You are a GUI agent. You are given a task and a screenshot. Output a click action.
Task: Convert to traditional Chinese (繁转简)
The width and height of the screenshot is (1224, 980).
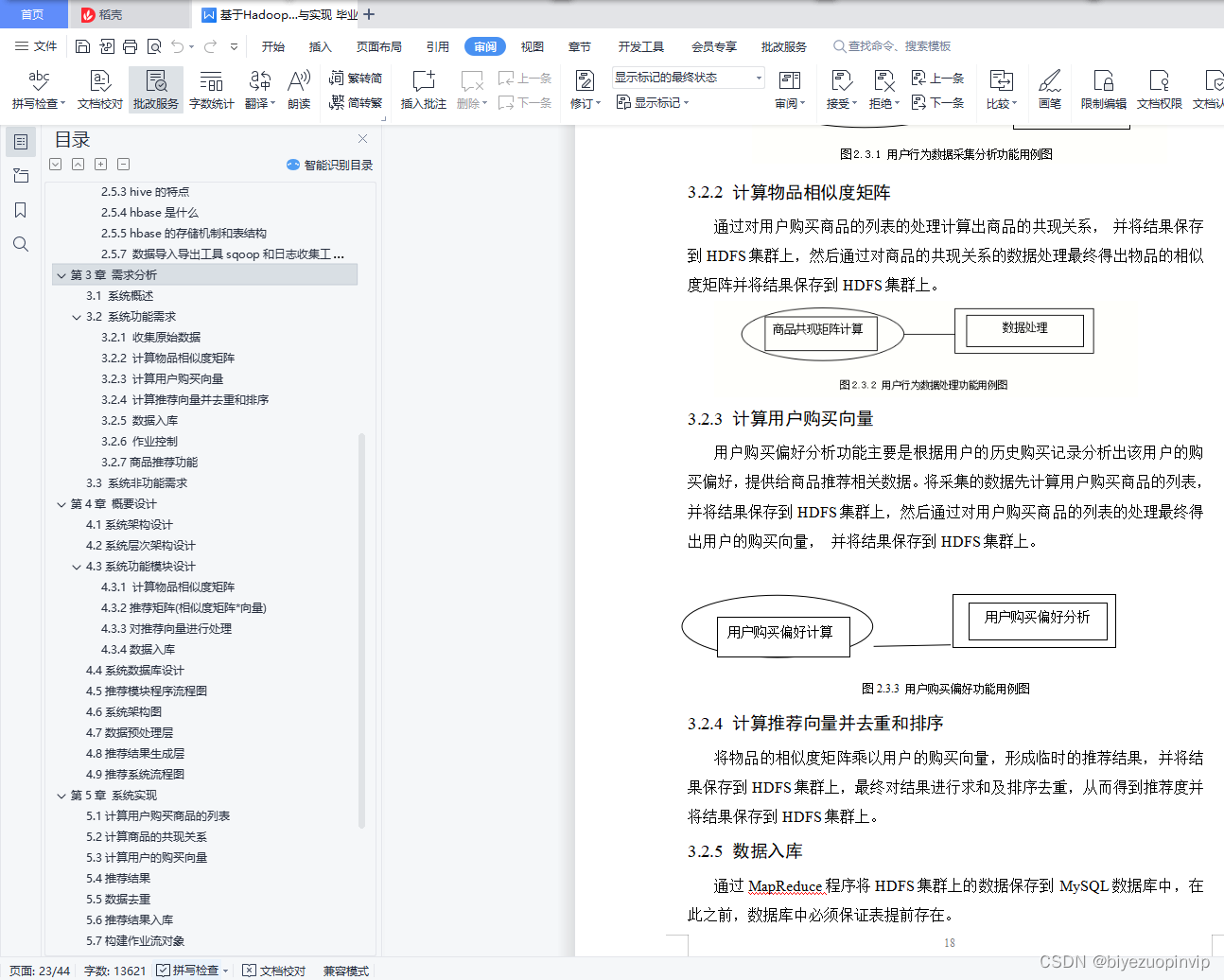tap(356, 79)
